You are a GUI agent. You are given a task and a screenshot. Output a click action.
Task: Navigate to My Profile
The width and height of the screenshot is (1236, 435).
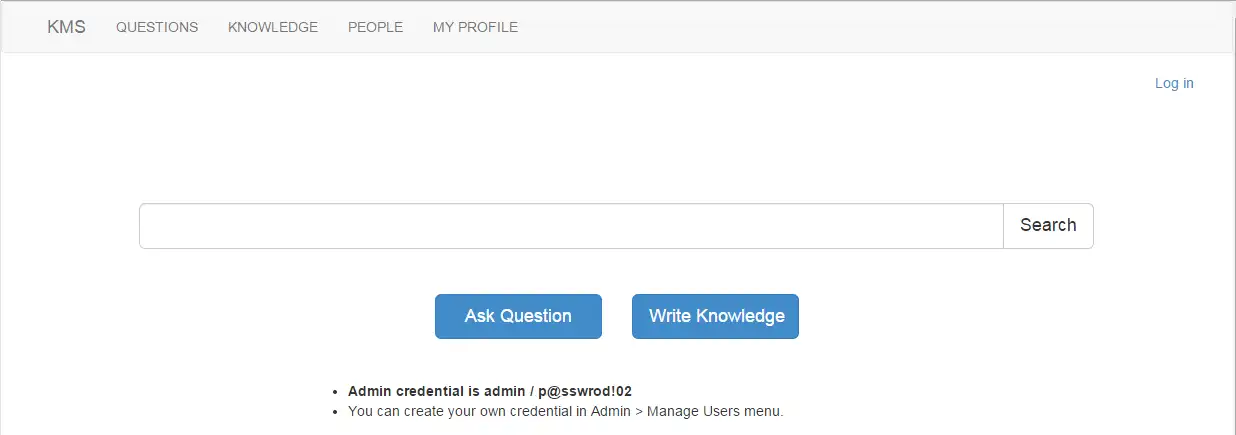(475, 27)
